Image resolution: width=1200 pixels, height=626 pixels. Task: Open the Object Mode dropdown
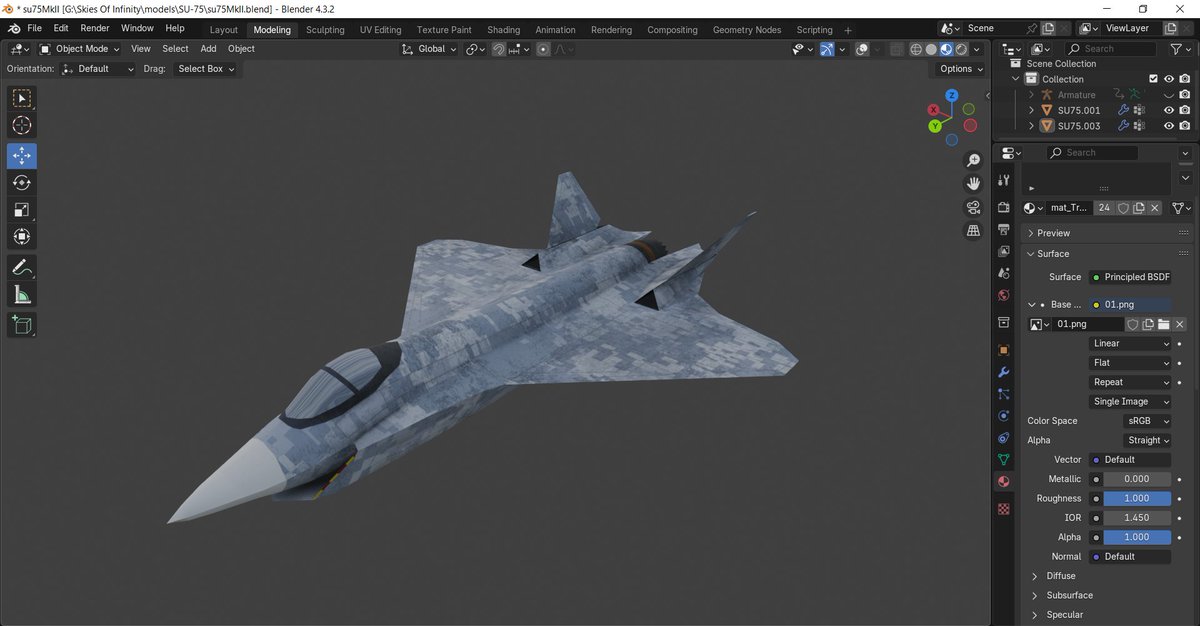81,49
